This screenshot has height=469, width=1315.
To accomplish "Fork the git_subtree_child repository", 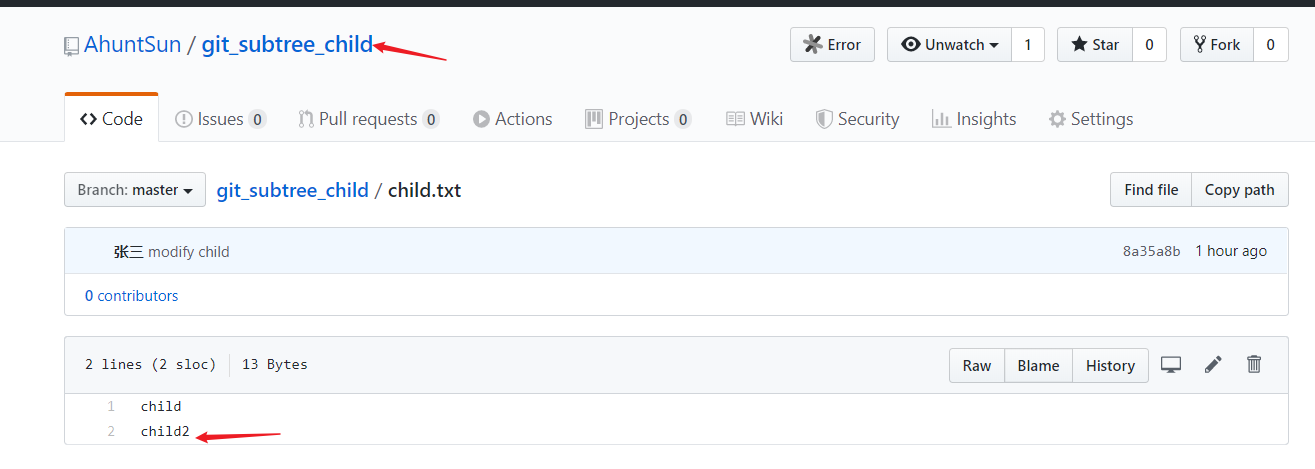I will click(1216, 45).
